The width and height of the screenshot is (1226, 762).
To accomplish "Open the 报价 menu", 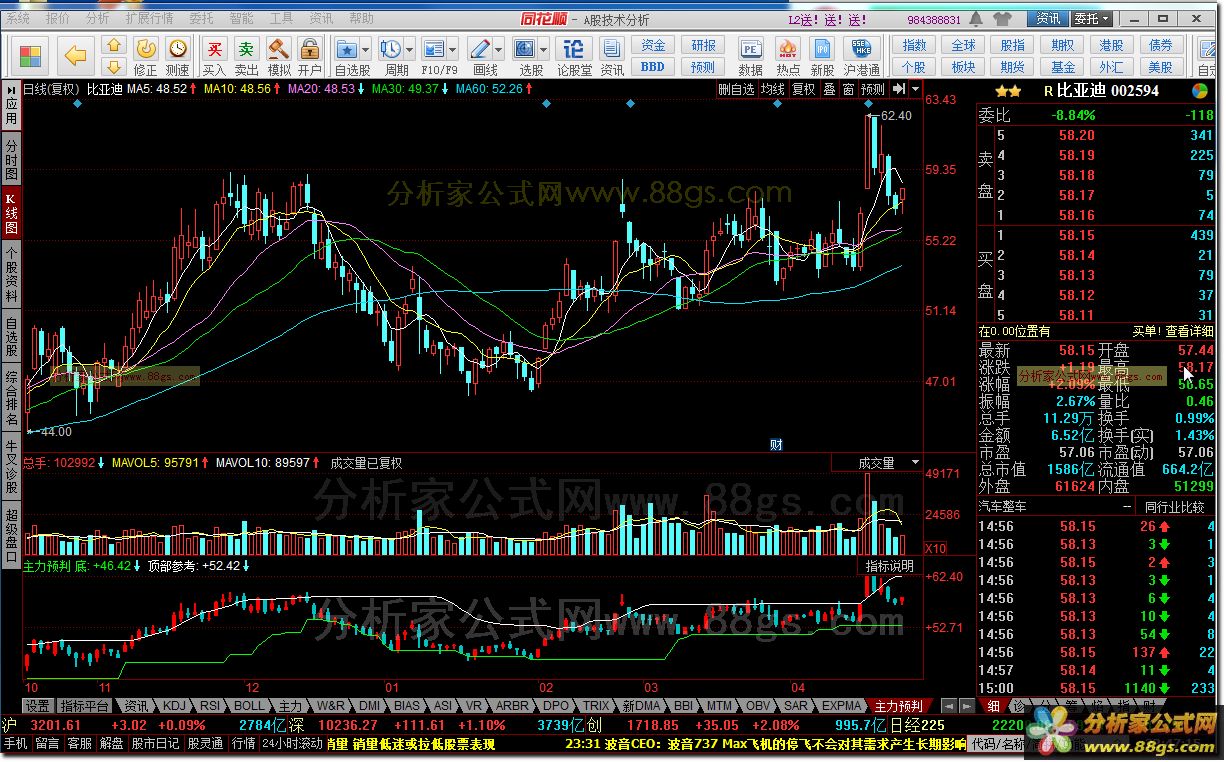I will (x=58, y=18).
